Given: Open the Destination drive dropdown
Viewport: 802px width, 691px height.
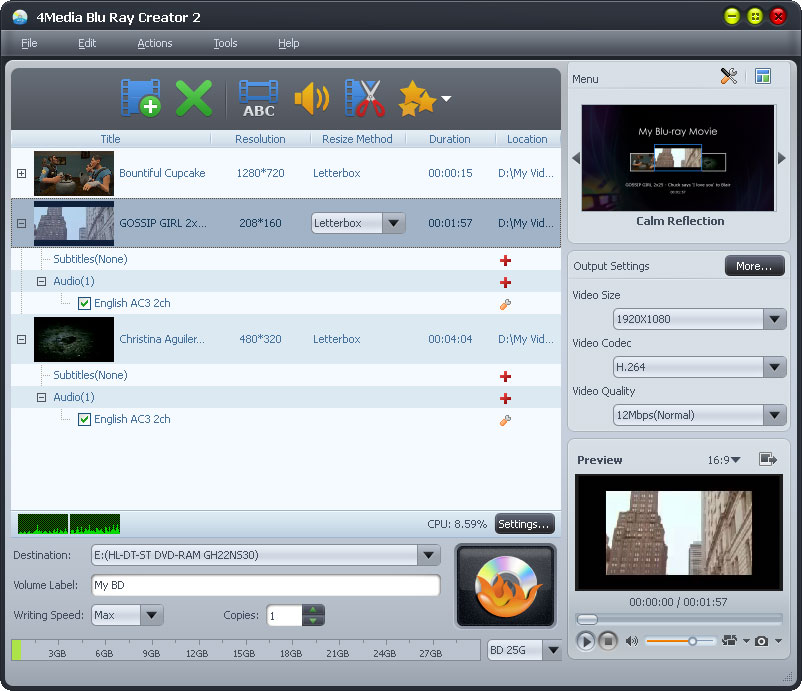Looking at the screenshot, I should pyautogui.click(x=429, y=555).
